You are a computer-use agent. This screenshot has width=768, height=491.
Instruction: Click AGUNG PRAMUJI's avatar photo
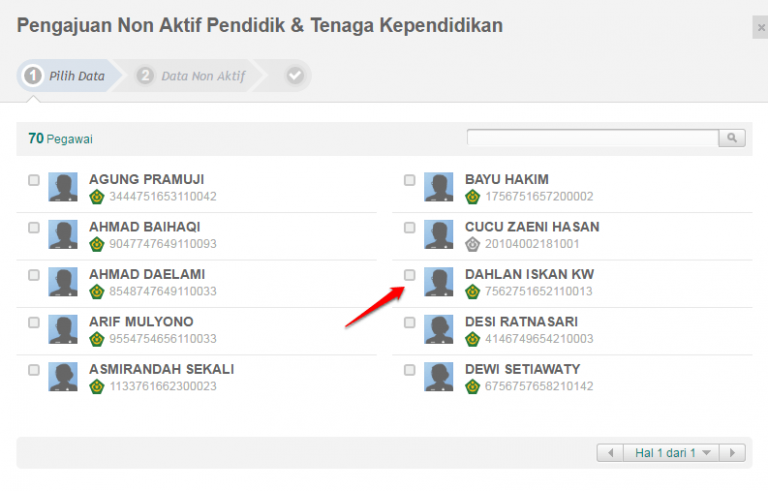click(63, 187)
